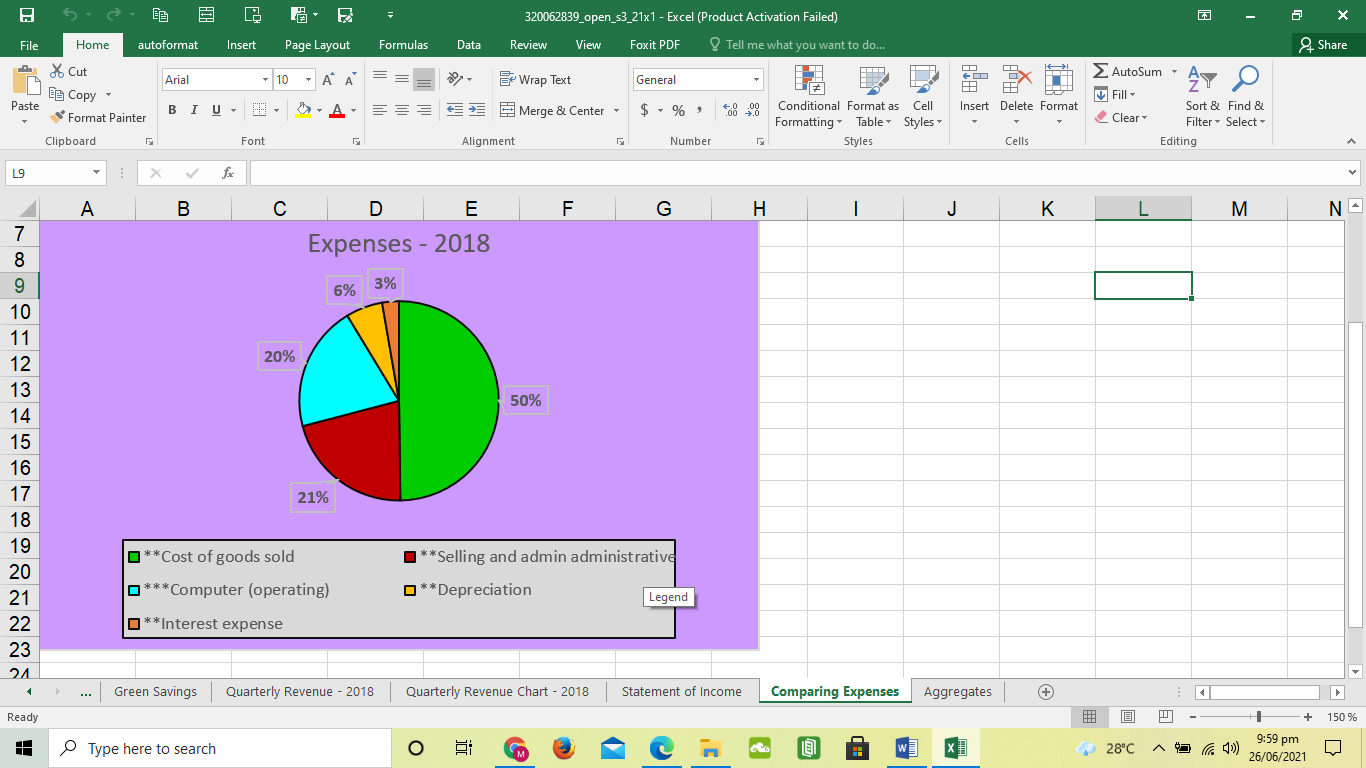Select the Format Painter tool
The width and height of the screenshot is (1366, 768).
point(97,117)
